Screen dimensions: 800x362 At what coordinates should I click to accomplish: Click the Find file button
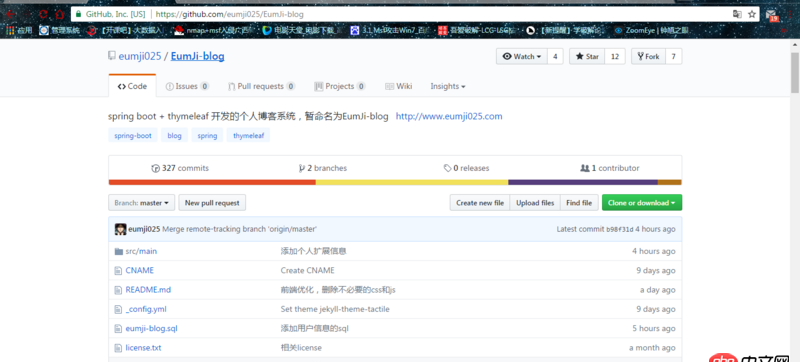[579, 202]
